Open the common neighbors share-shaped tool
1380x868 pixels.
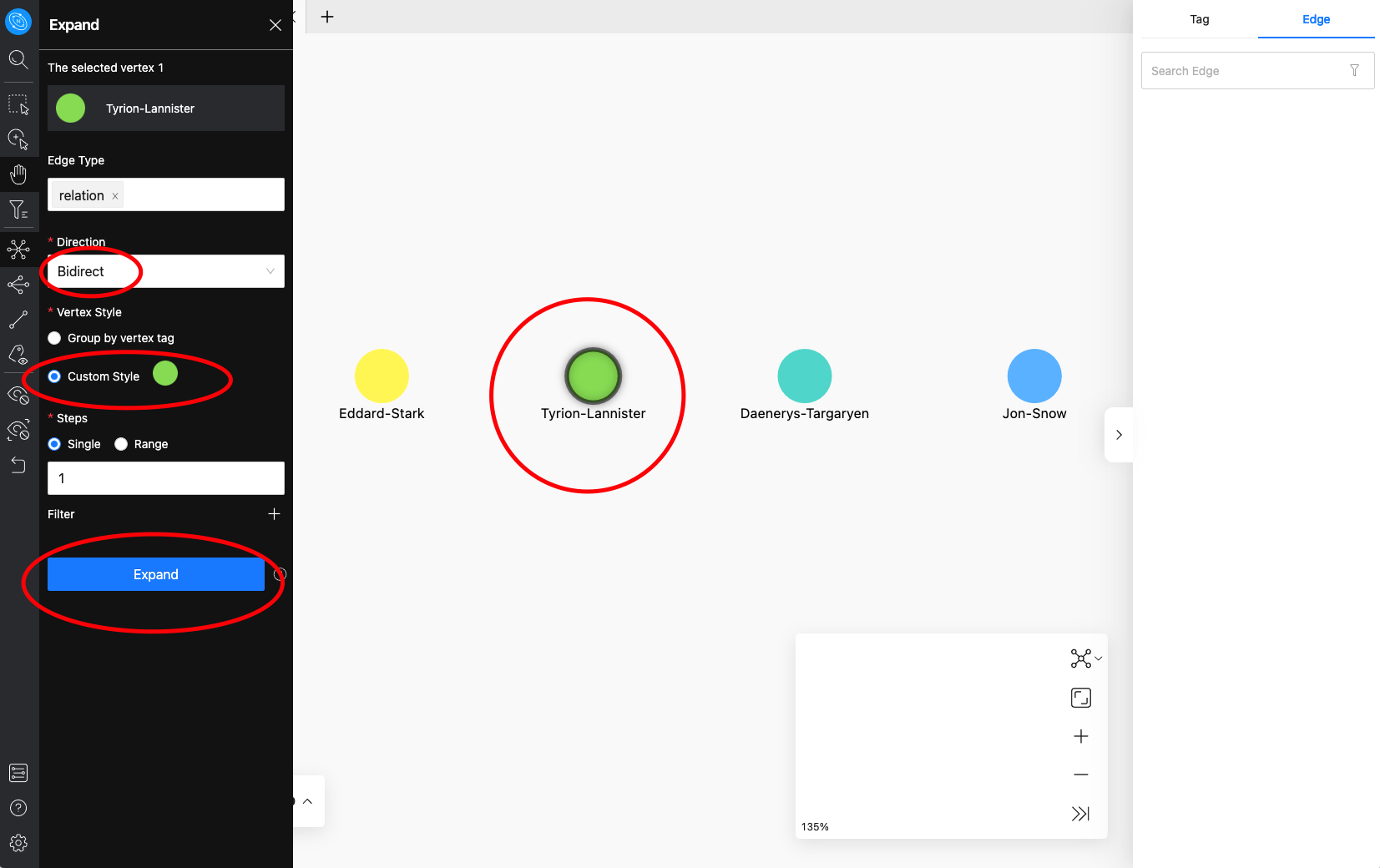[x=18, y=285]
